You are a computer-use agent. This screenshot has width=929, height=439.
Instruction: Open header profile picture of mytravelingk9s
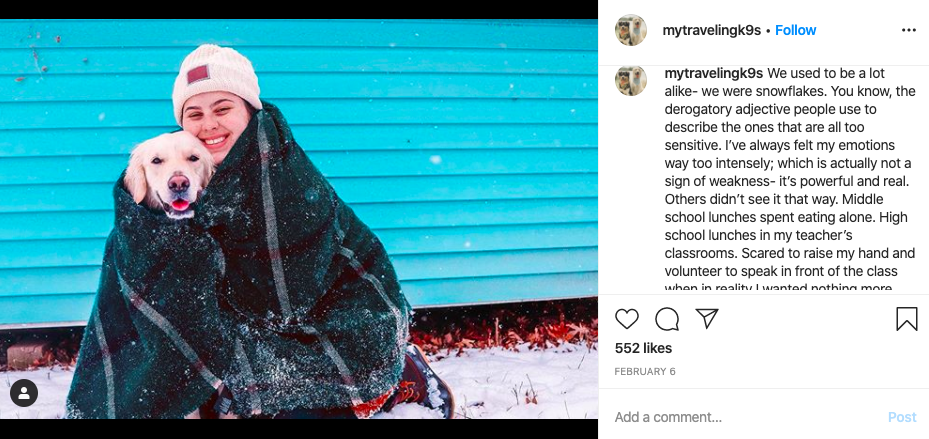tap(631, 30)
